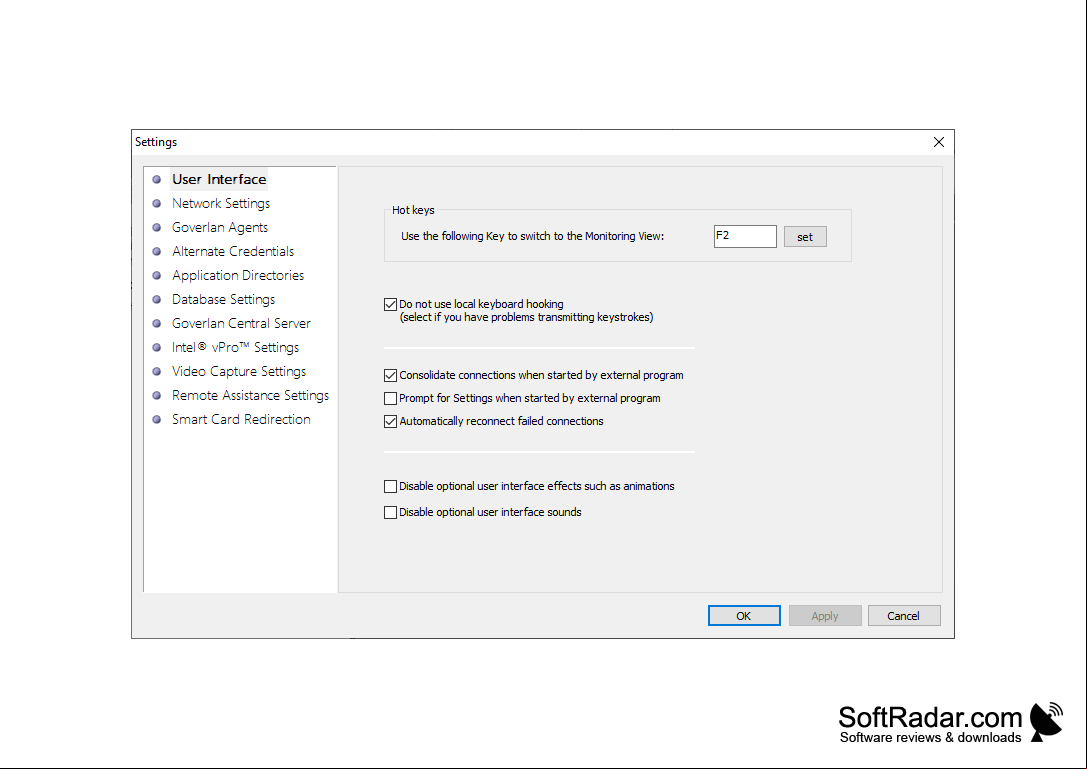Open the User Interface settings category
This screenshot has width=1087, height=769.
click(x=219, y=180)
